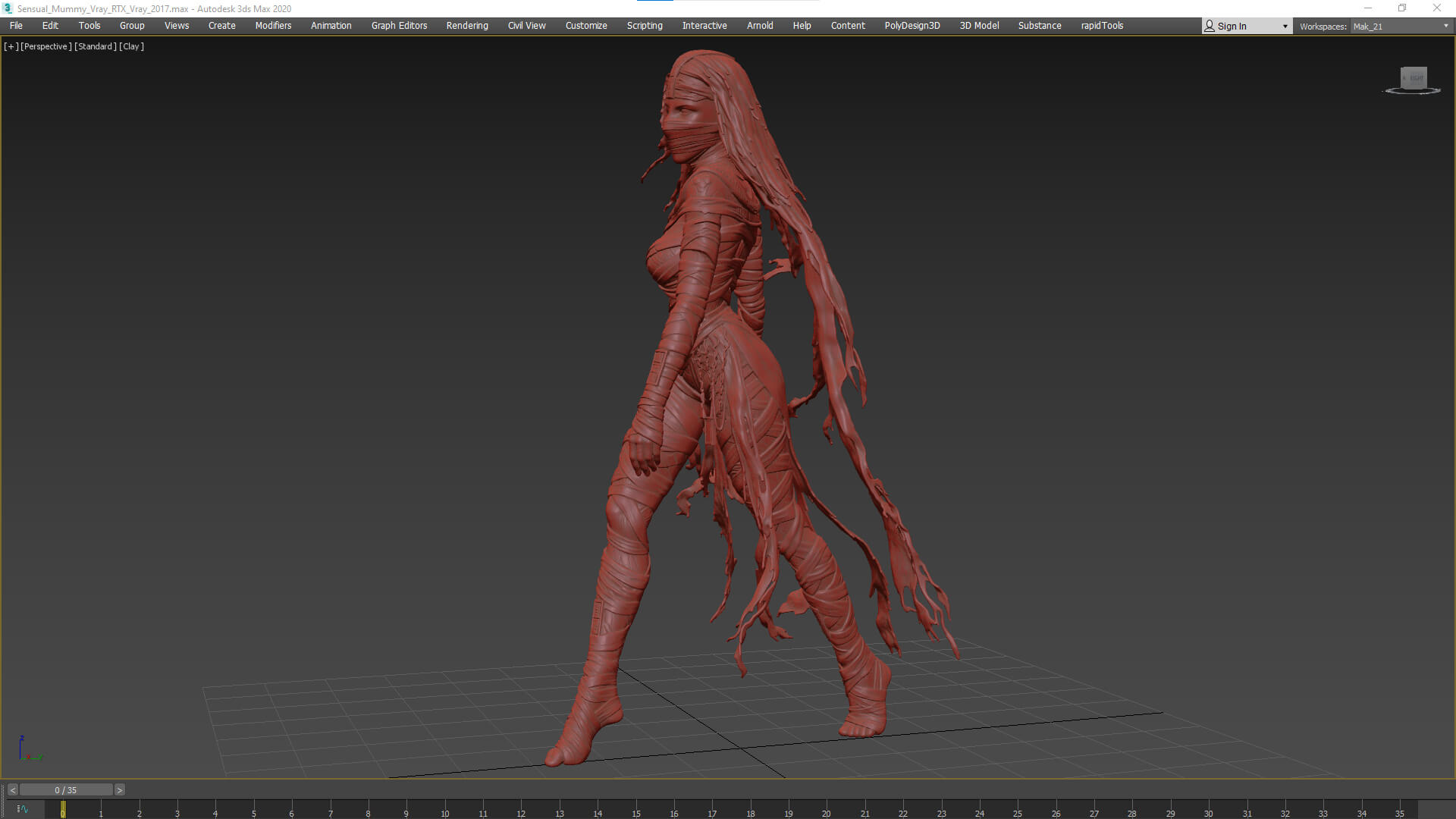Open the Civil View menu
Image resolution: width=1456 pixels, height=819 pixels.
(x=527, y=25)
